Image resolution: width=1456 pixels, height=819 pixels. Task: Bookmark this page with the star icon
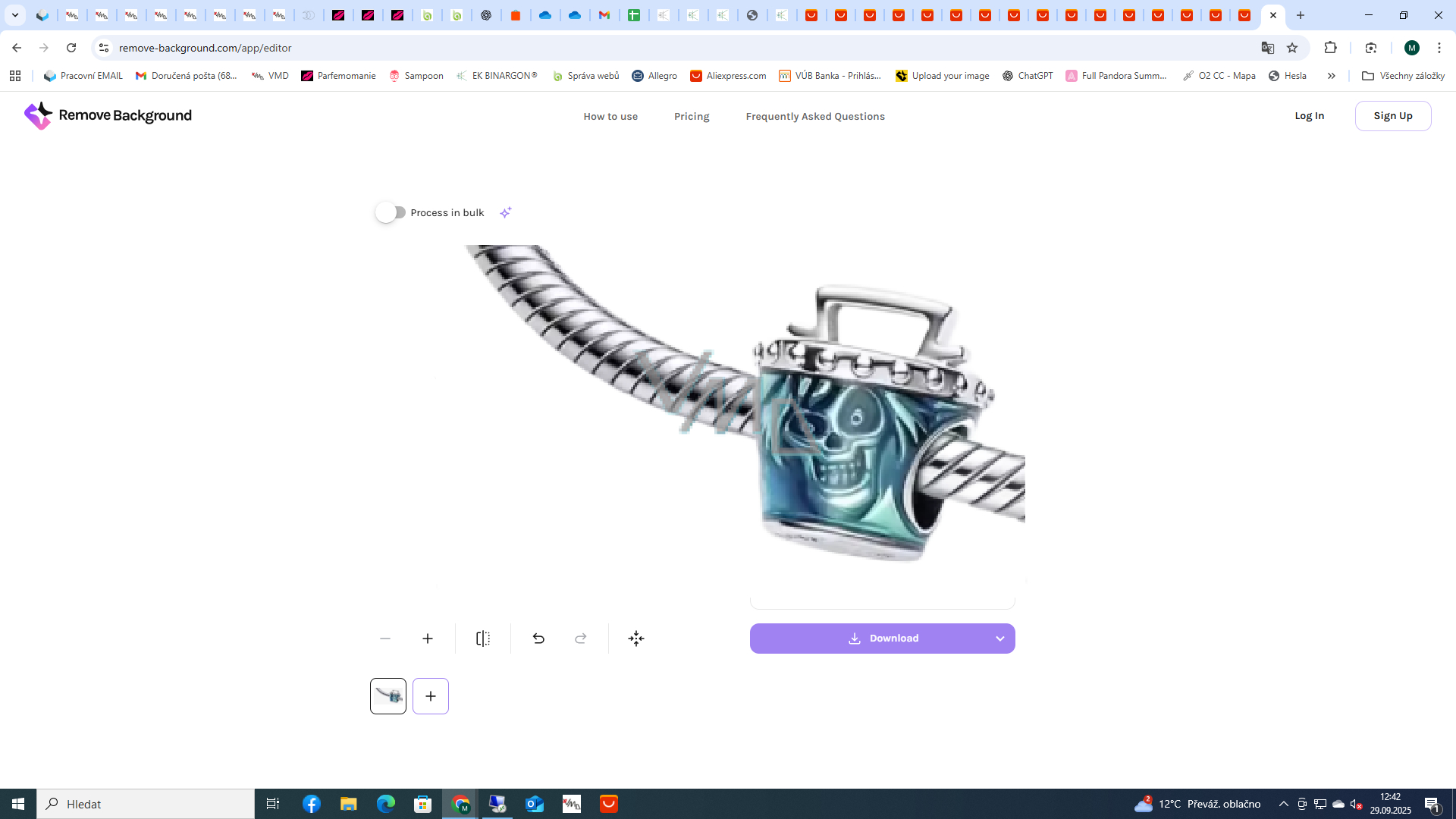(x=1292, y=48)
